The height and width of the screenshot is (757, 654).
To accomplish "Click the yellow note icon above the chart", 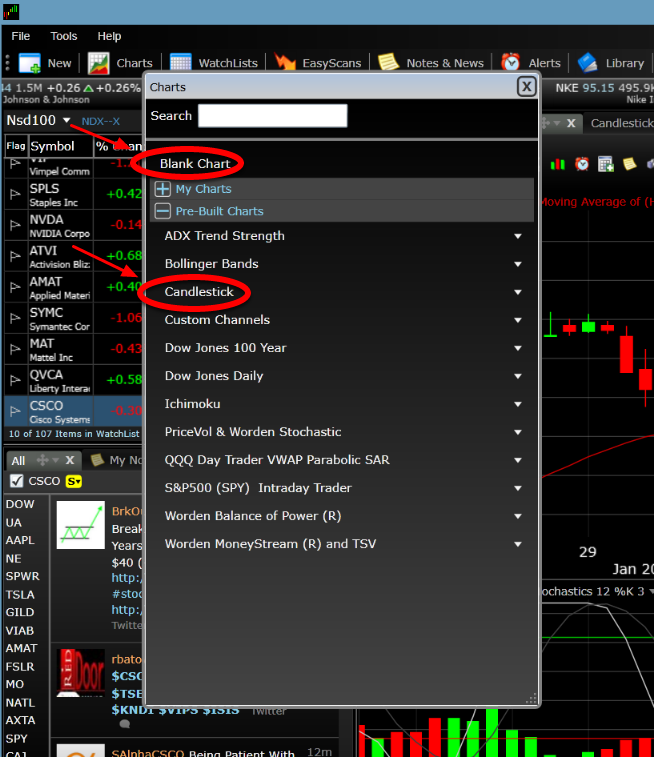I will click(629, 164).
